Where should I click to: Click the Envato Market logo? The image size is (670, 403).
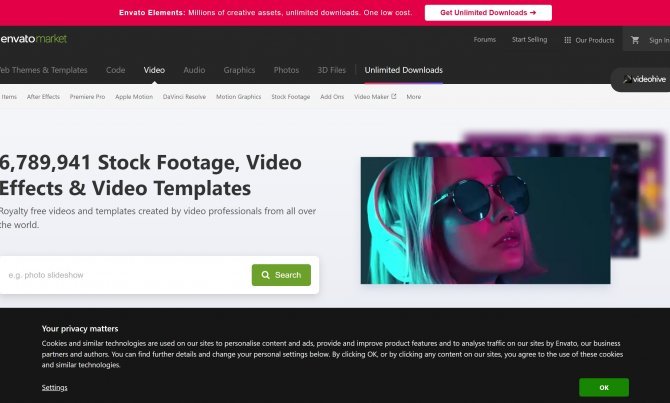[x=34, y=39]
